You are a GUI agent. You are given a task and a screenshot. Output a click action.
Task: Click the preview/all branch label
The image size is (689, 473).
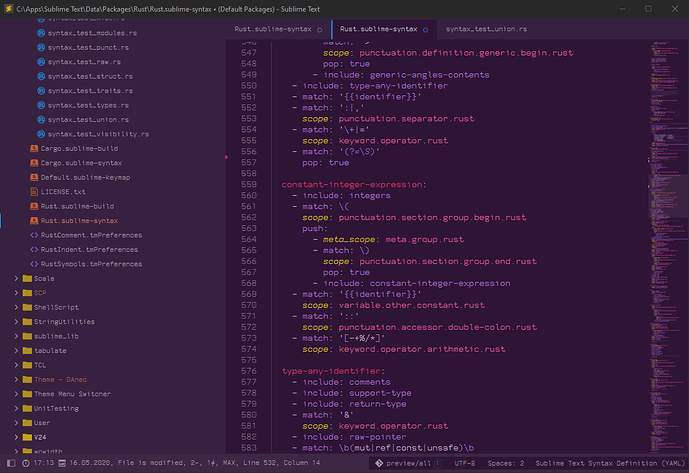tap(409, 463)
